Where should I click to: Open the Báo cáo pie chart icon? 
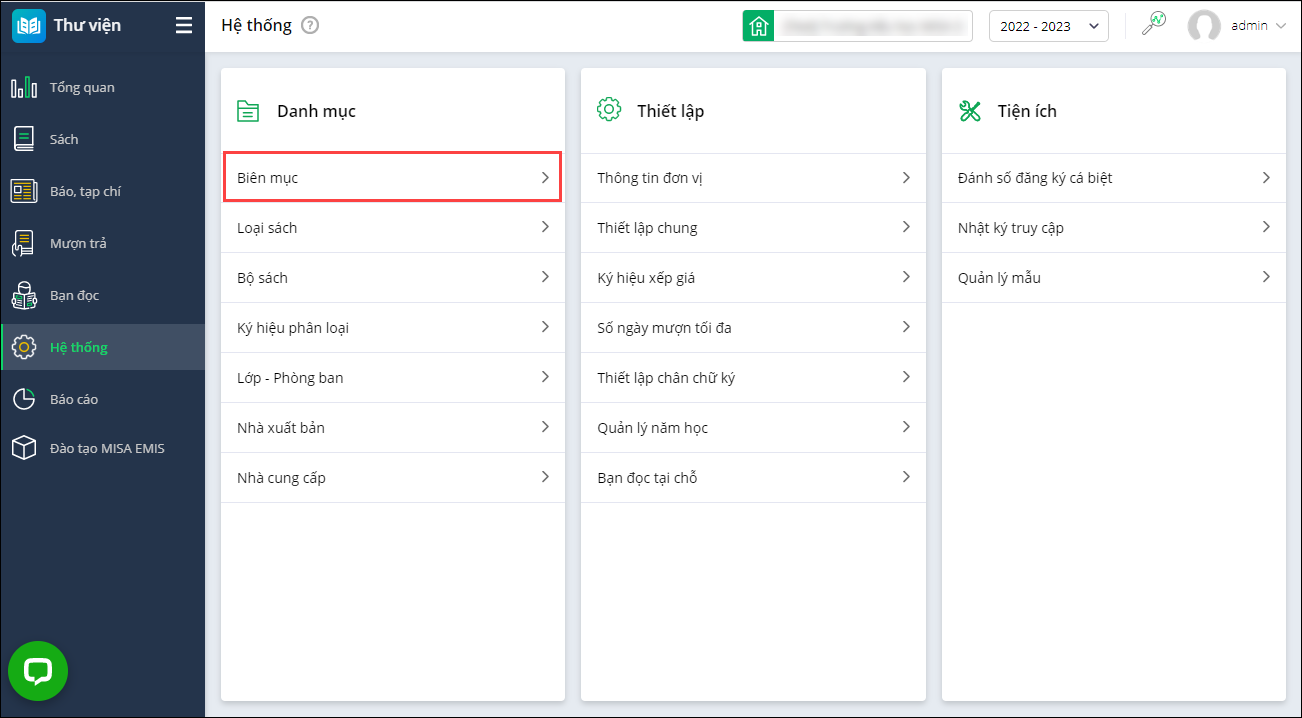pos(24,399)
